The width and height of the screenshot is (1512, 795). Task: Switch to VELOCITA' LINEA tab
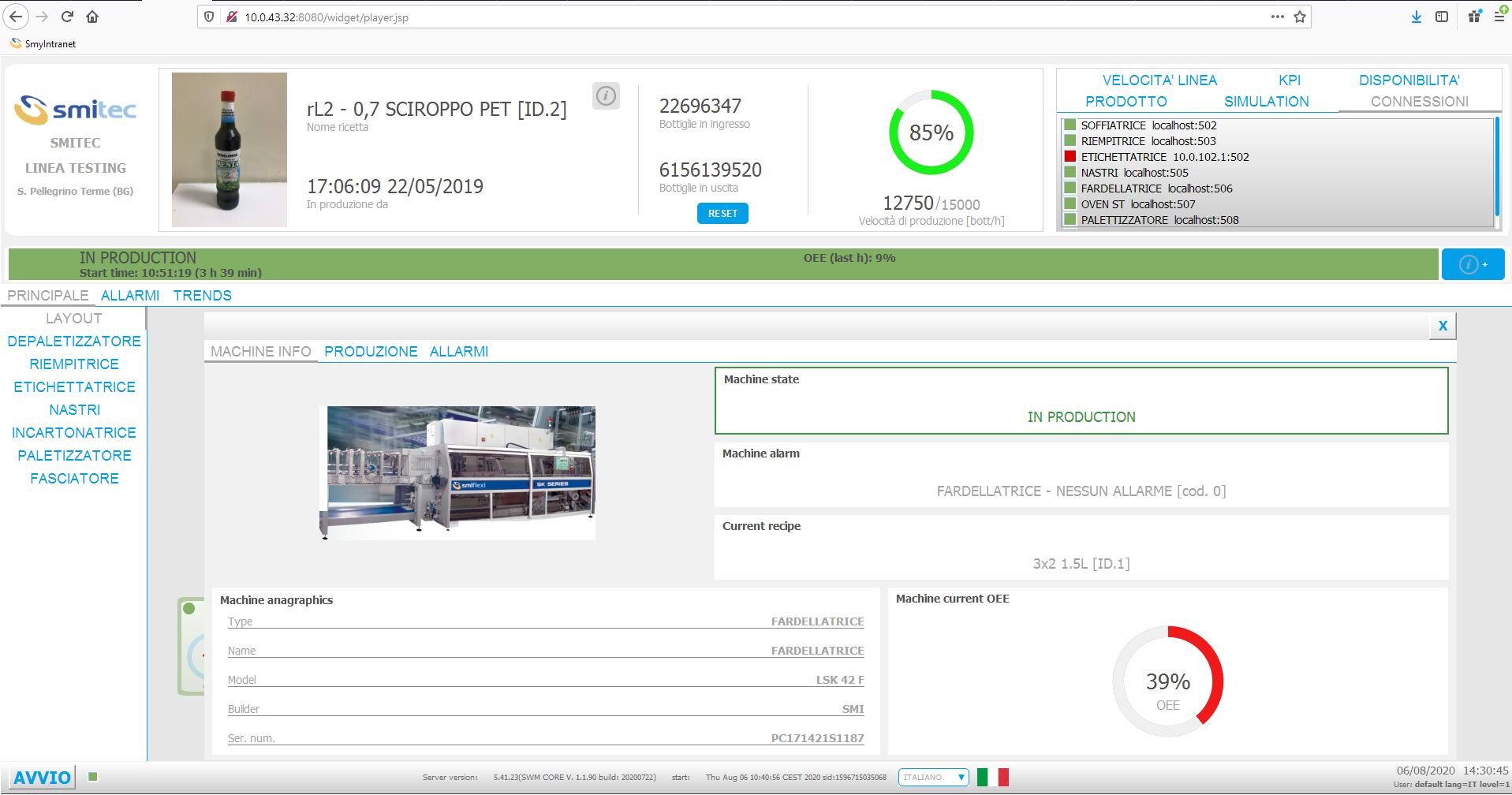tap(1159, 80)
